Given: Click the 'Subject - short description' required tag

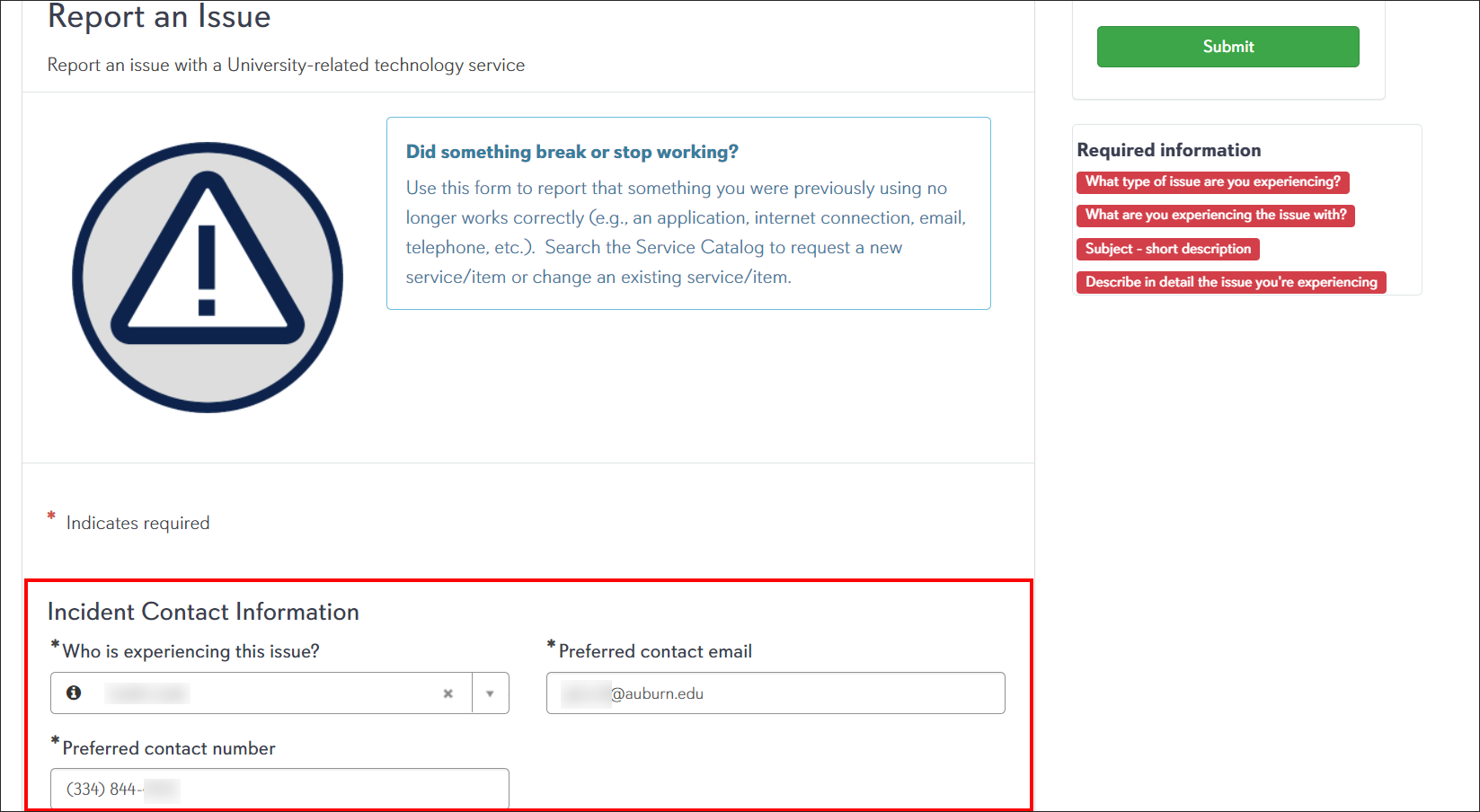Looking at the screenshot, I should (x=1168, y=249).
